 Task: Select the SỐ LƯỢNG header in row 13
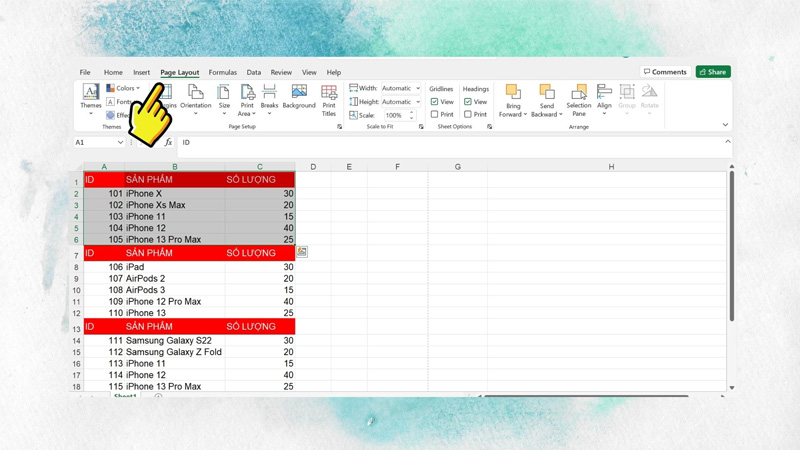pyautogui.click(x=260, y=327)
